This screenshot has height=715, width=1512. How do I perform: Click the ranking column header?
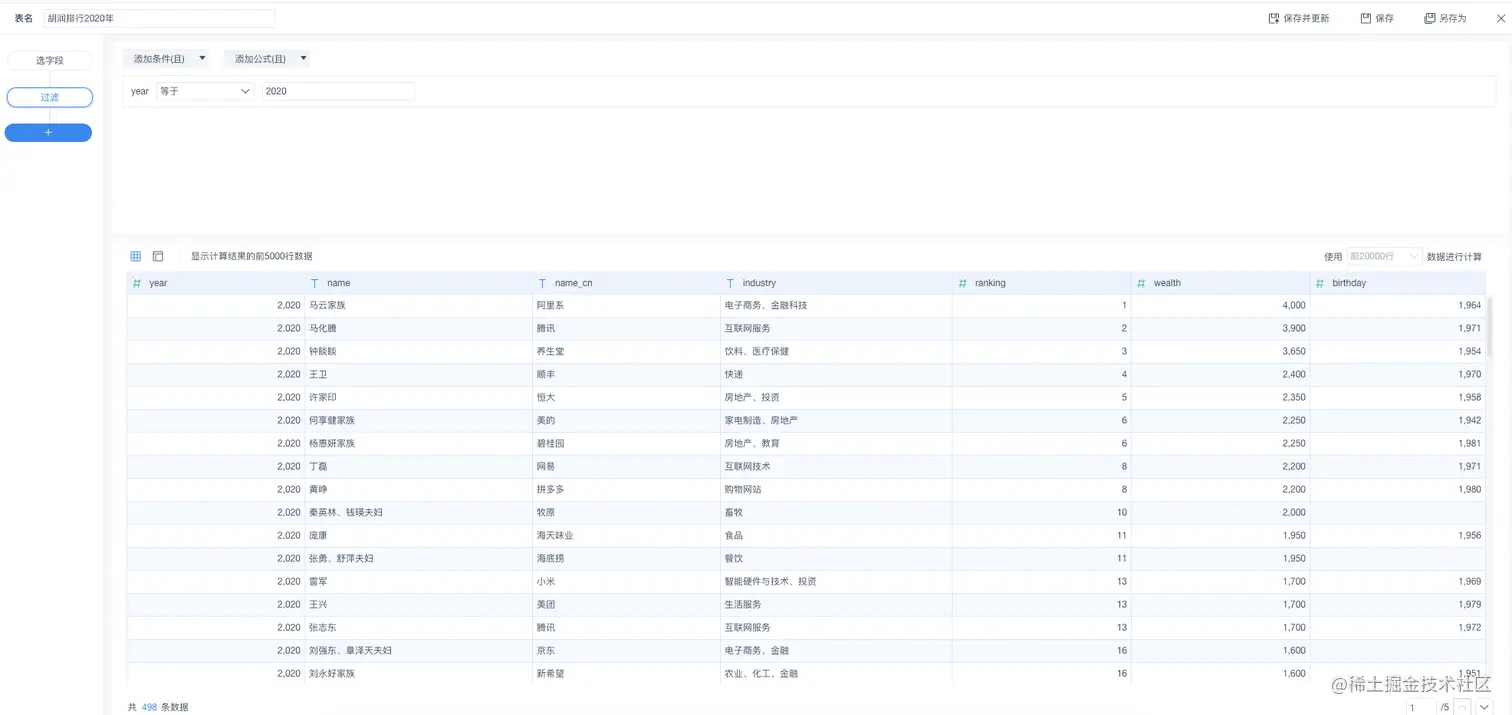(1042, 283)
